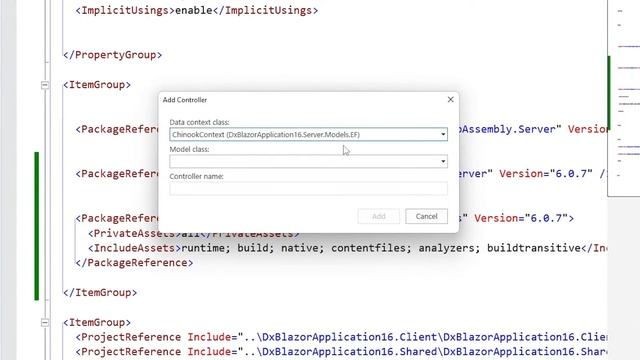
Task: Click the Add Controller dialog title
Action: pos(185,100)
